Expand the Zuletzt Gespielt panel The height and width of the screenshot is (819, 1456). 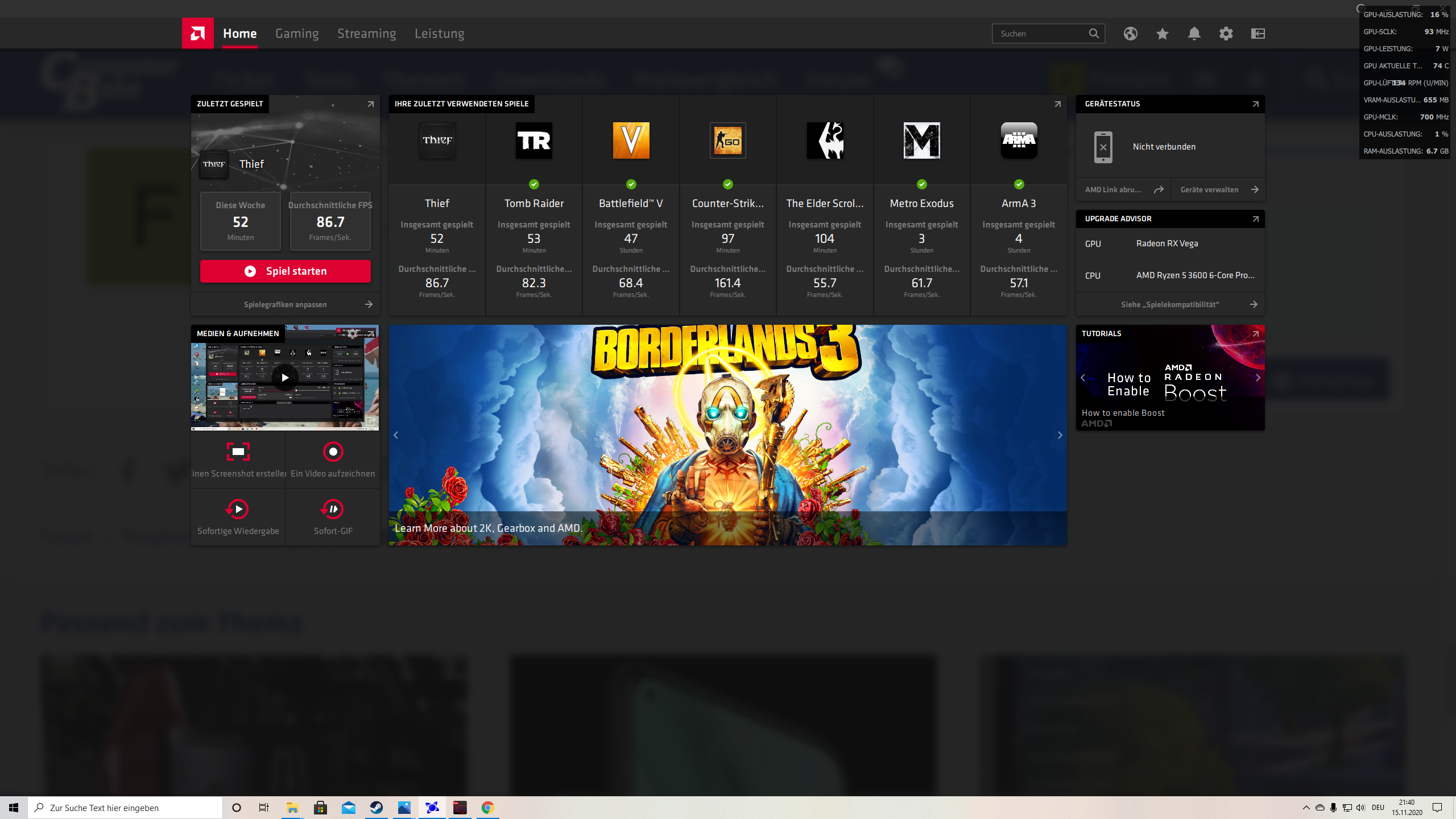[x=370, y=104]
